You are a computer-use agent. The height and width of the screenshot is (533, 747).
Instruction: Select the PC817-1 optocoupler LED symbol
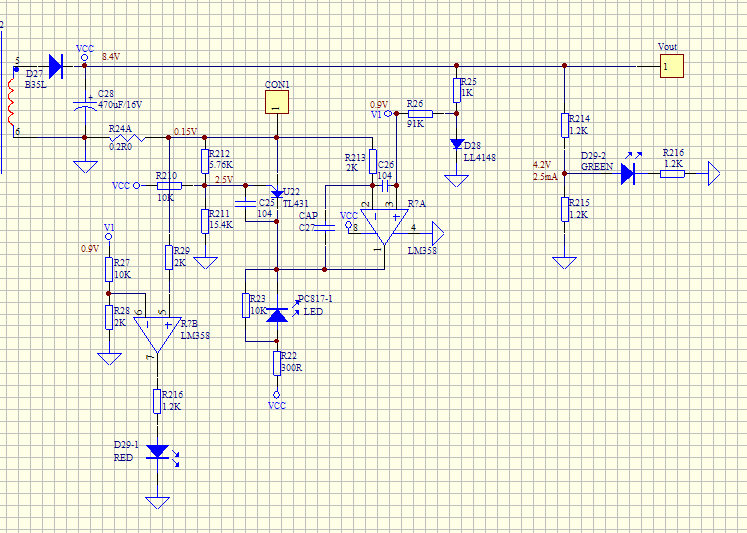(277, 315)
